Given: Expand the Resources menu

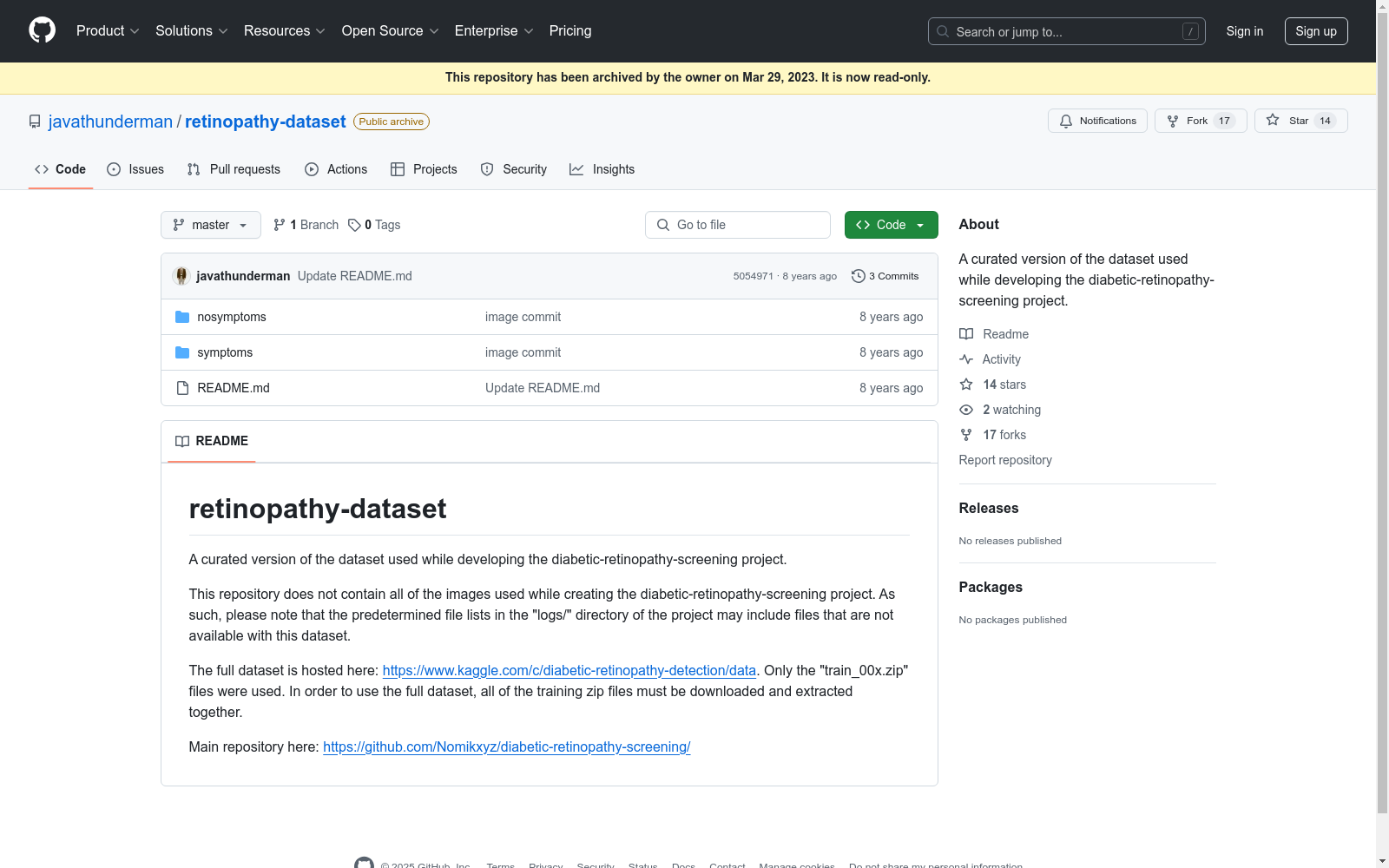Looking at the screenshot, I should tap(285, 31).
